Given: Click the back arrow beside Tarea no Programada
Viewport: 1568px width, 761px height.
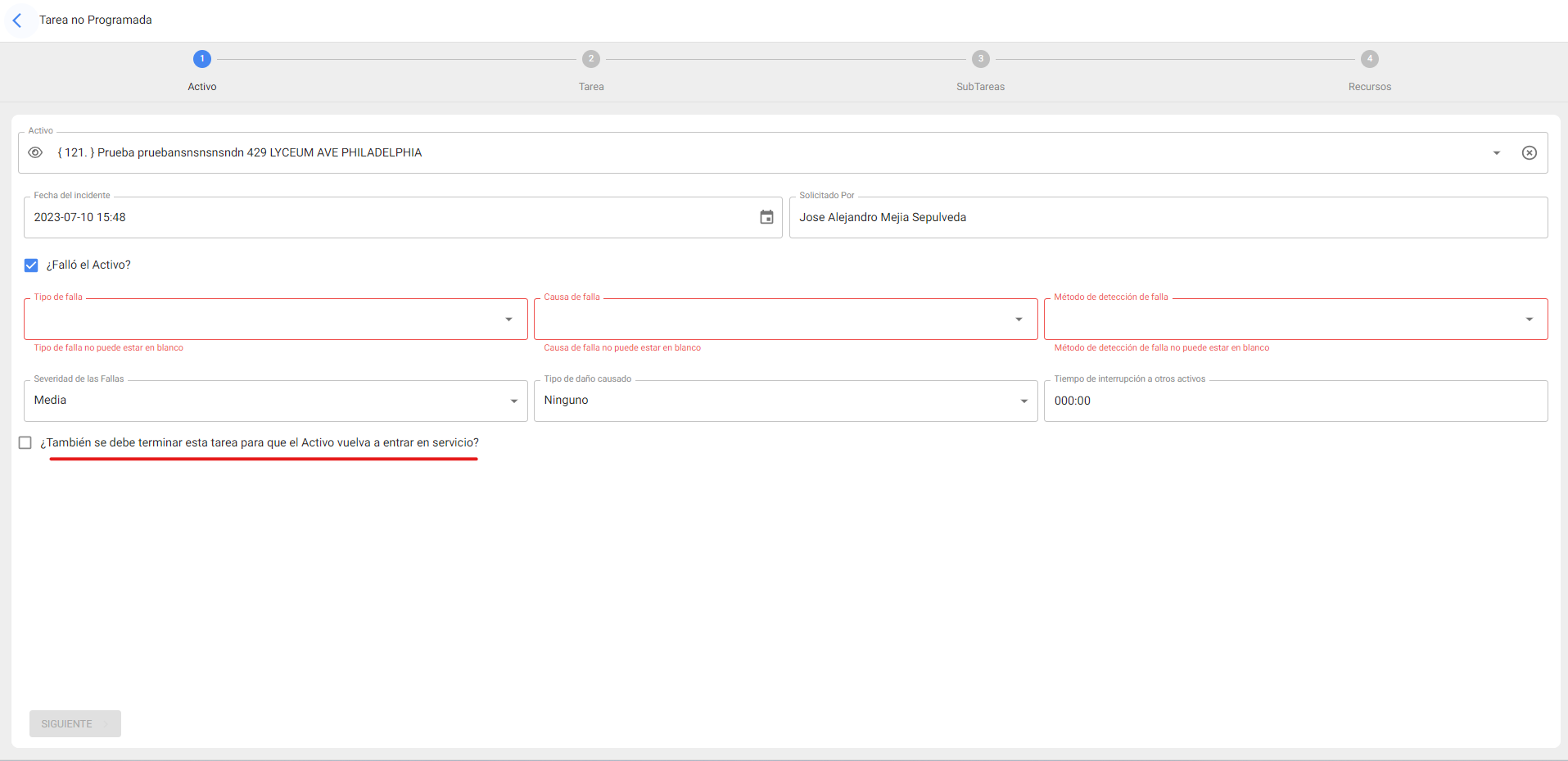Looking at the screenshot, I should point(17,20).
